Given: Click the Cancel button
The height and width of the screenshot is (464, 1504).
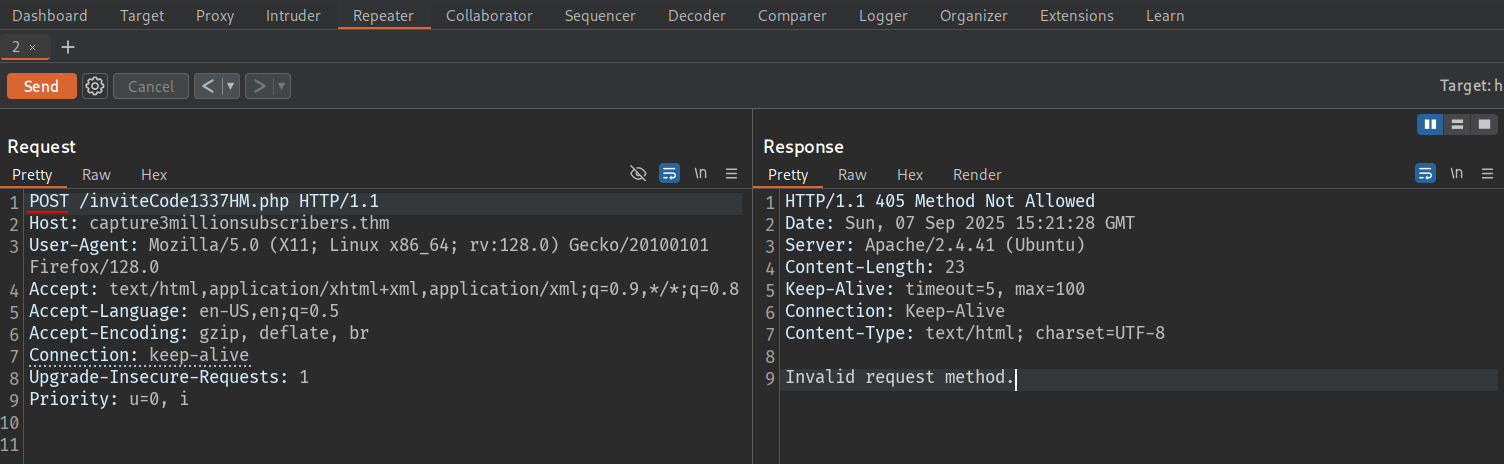Looking at the screenshot, I should pos(151,87).
